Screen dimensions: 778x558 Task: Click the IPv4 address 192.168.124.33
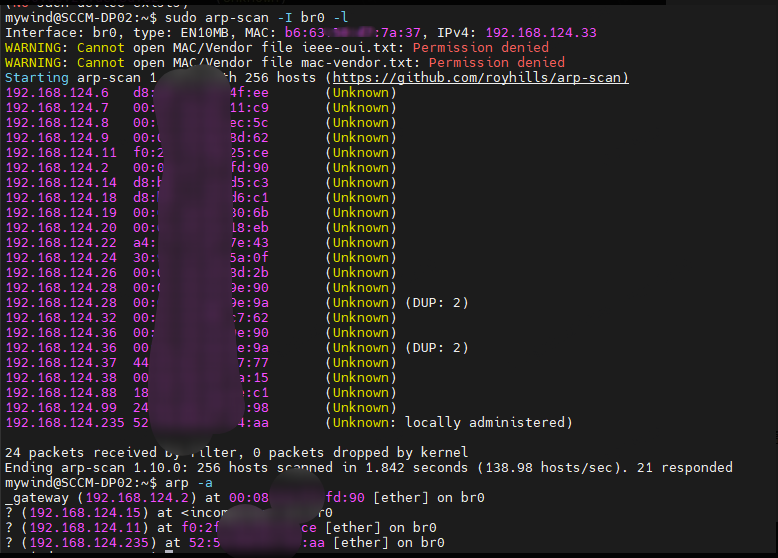(x=541, y=33)
